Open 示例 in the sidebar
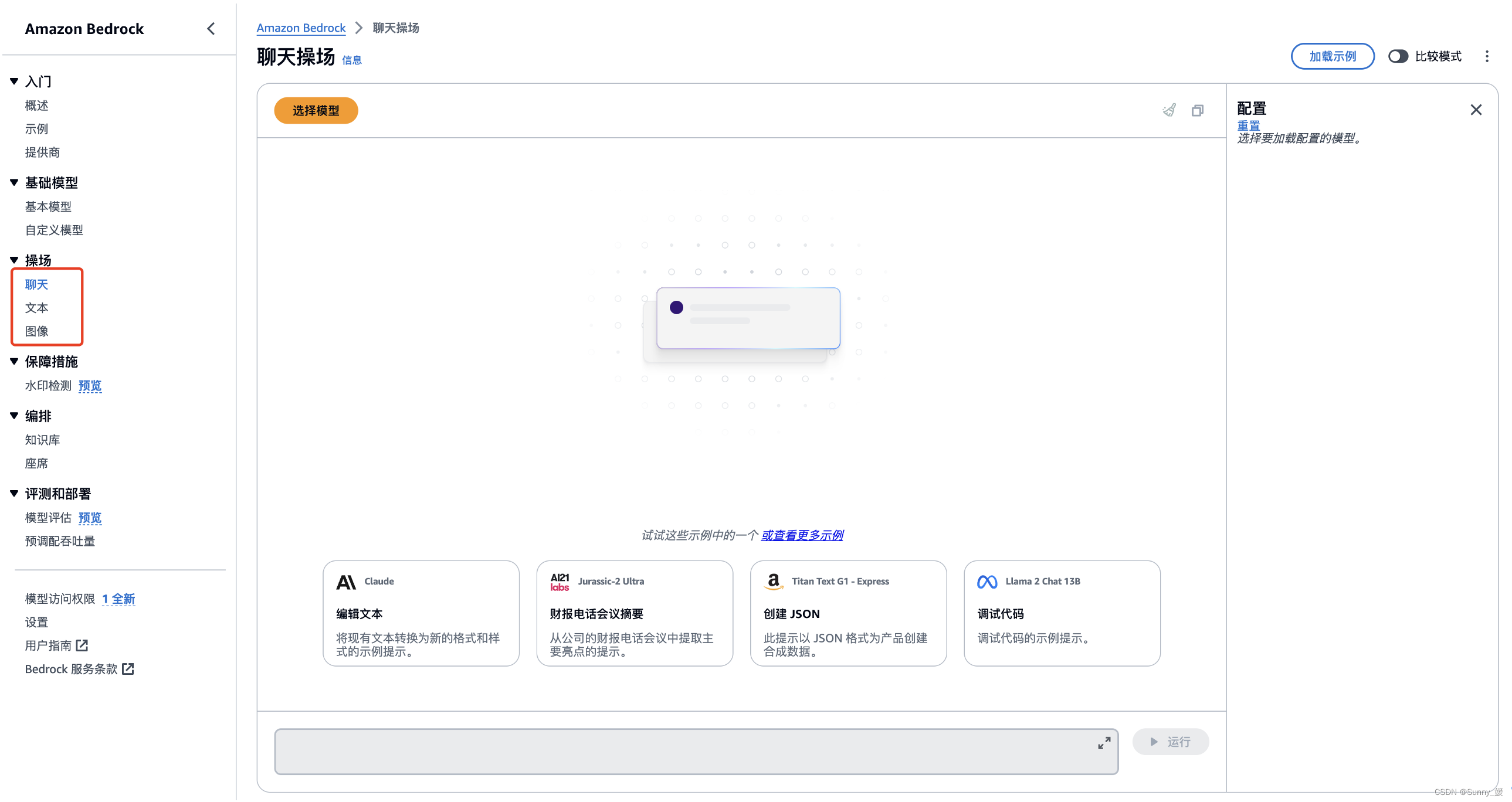1512x802 pixels. pos(36,129)
